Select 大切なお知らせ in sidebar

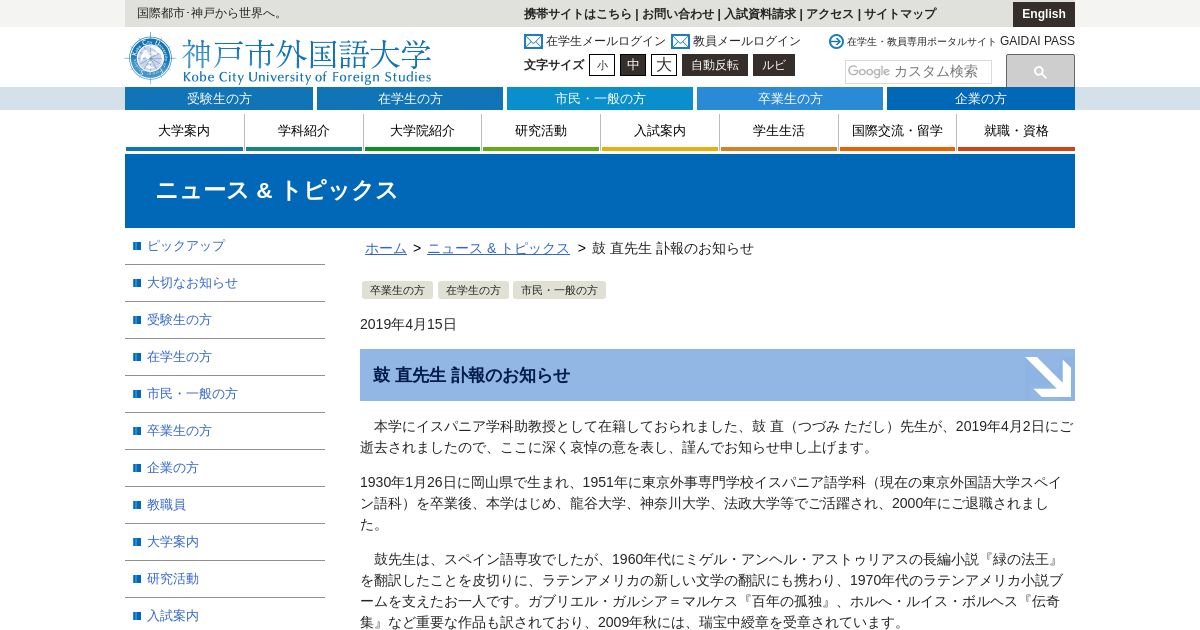point(192,283)
